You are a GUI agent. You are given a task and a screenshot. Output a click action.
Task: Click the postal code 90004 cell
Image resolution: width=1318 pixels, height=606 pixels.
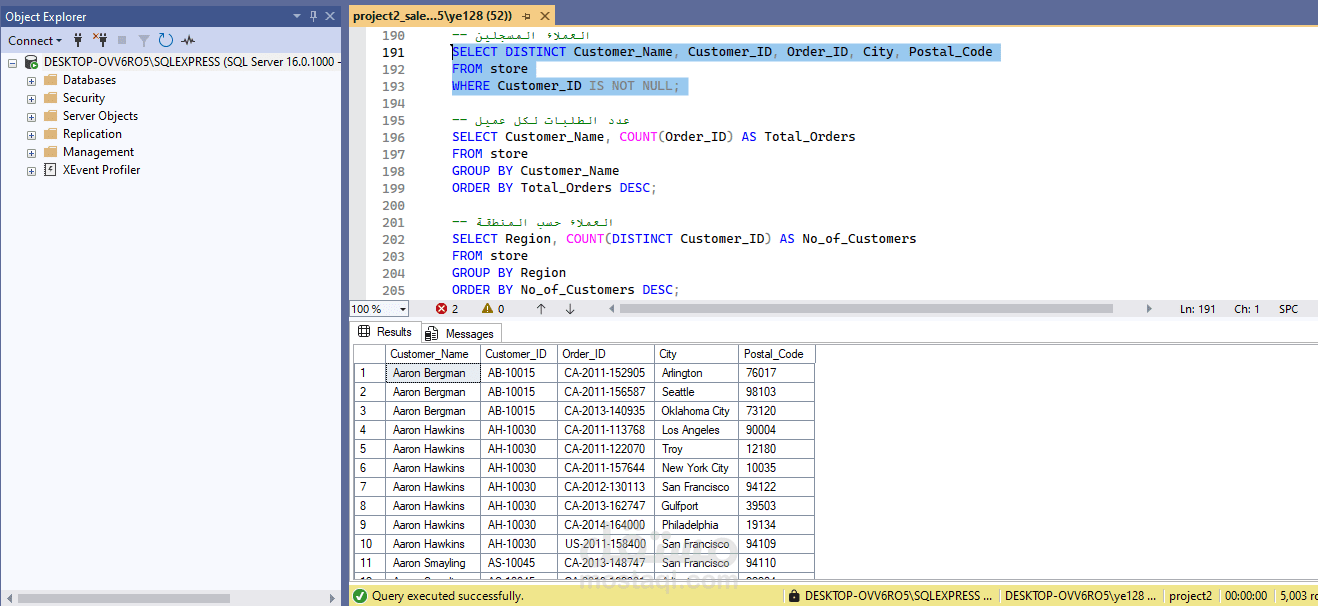[777, 430]
